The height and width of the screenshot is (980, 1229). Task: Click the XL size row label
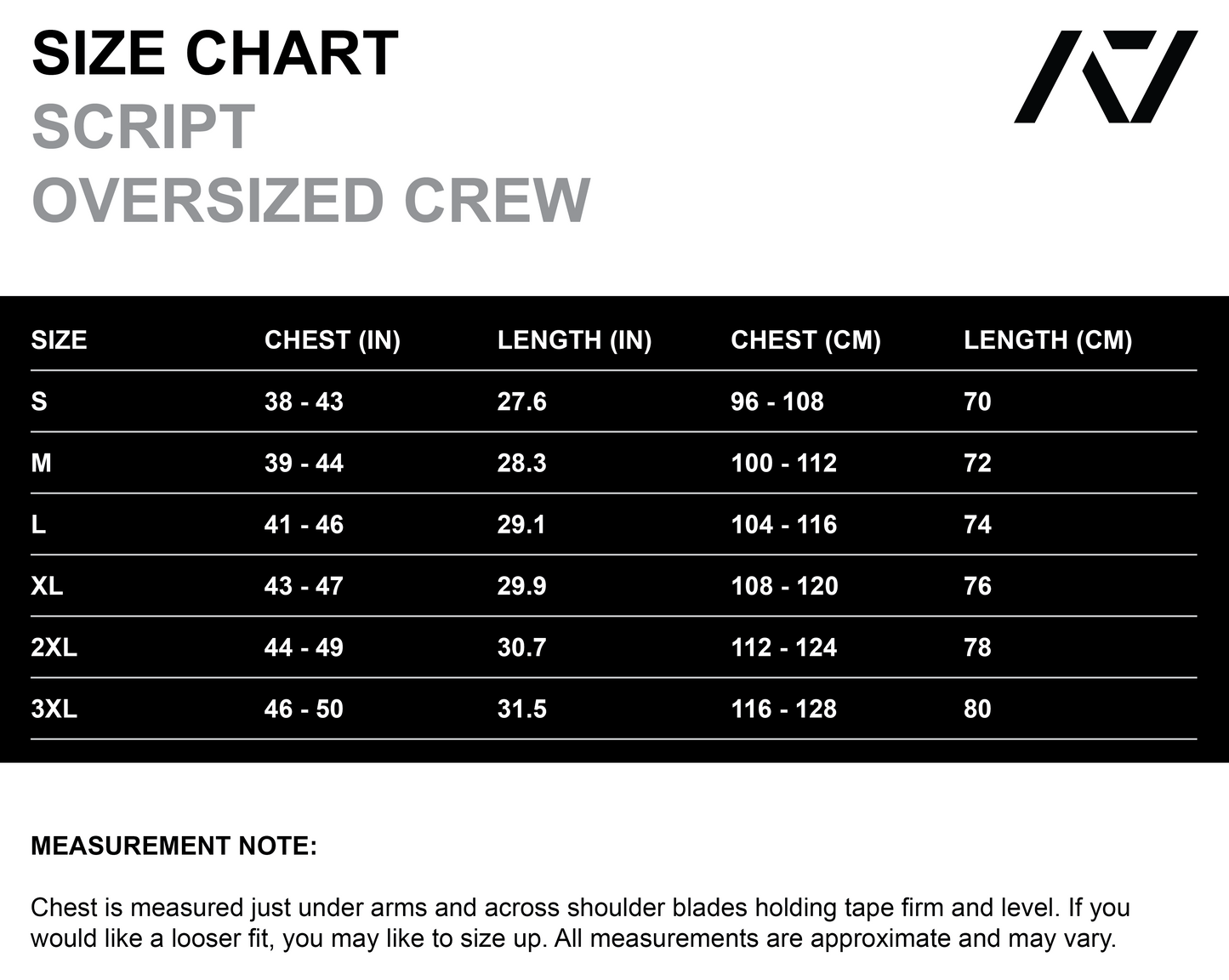pyautogui.click(x=47, y=586)
